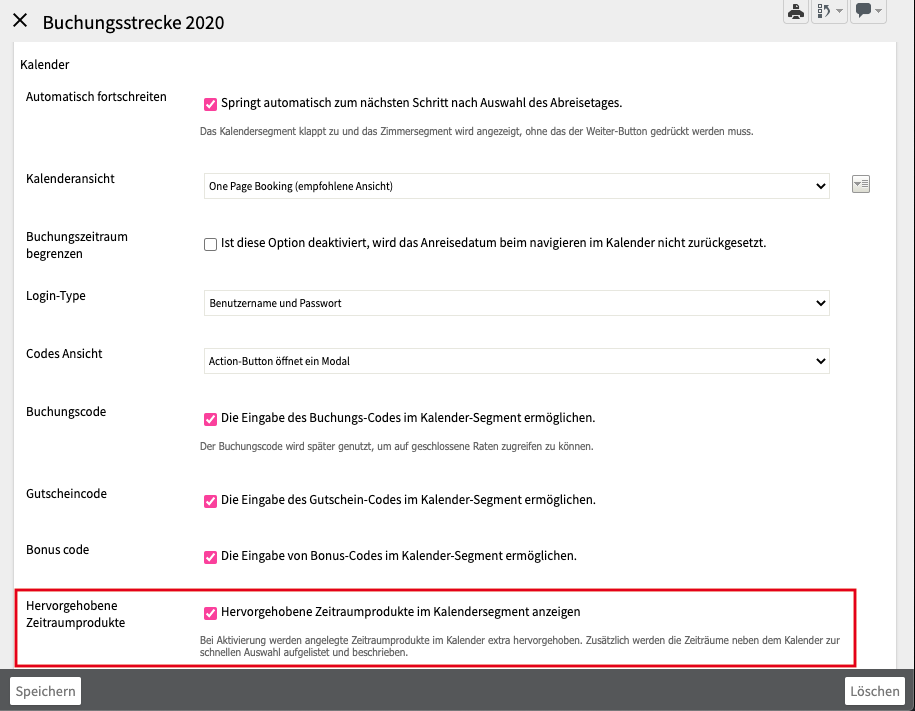Open the version history dropdown icon
This screenshot has height=711, width=915.
click(829, 11)
